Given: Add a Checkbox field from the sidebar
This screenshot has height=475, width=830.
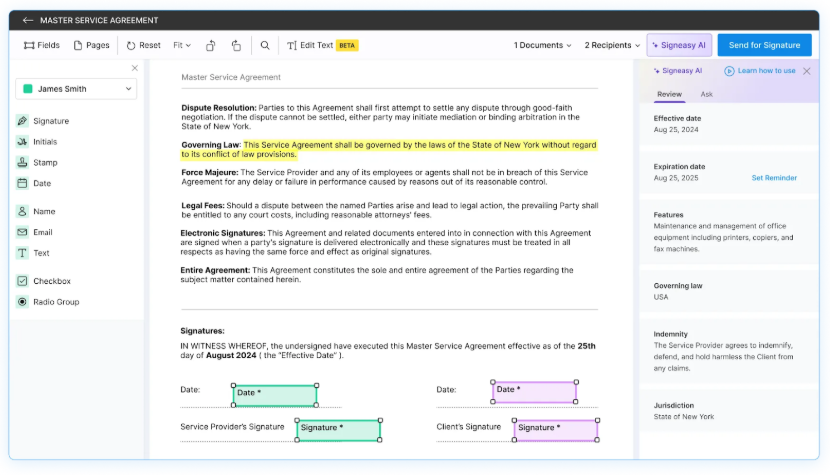Looking at the screenshot, I should [51, 281].
